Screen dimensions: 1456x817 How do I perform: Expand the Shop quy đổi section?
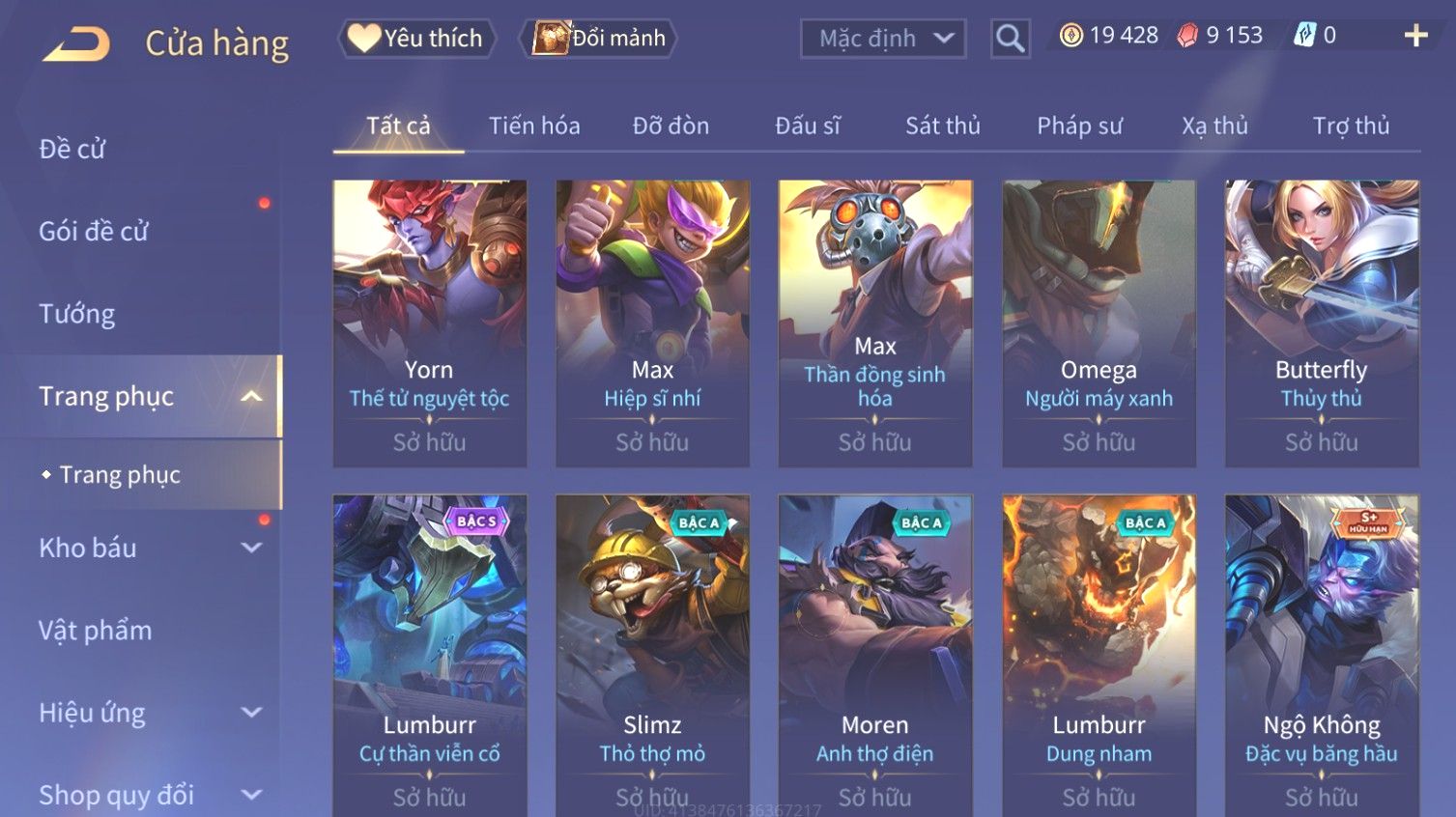pos(251,795)
